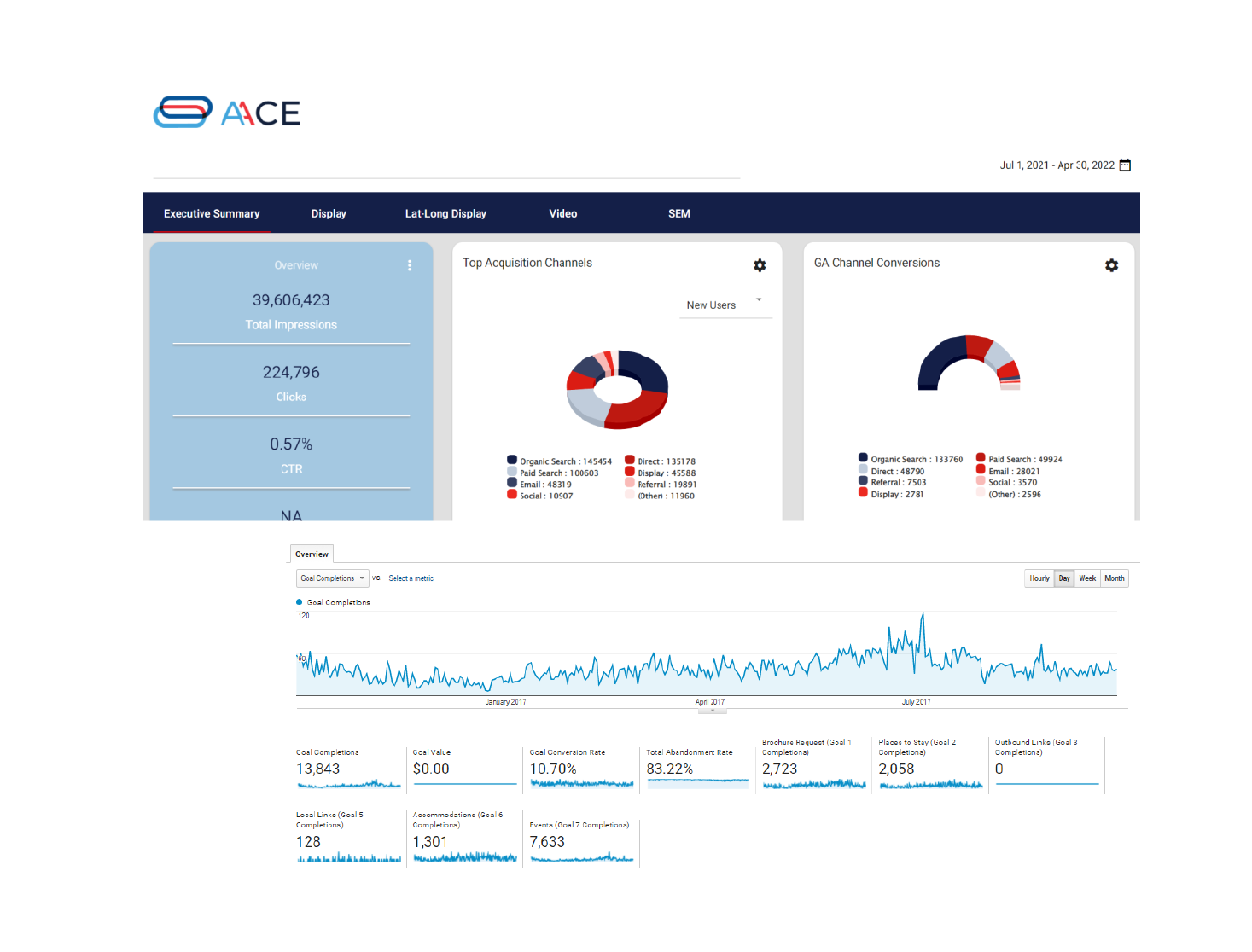Open GA Channel Conversions settings gear
1252x952 pixels.
coord(1111,265)
